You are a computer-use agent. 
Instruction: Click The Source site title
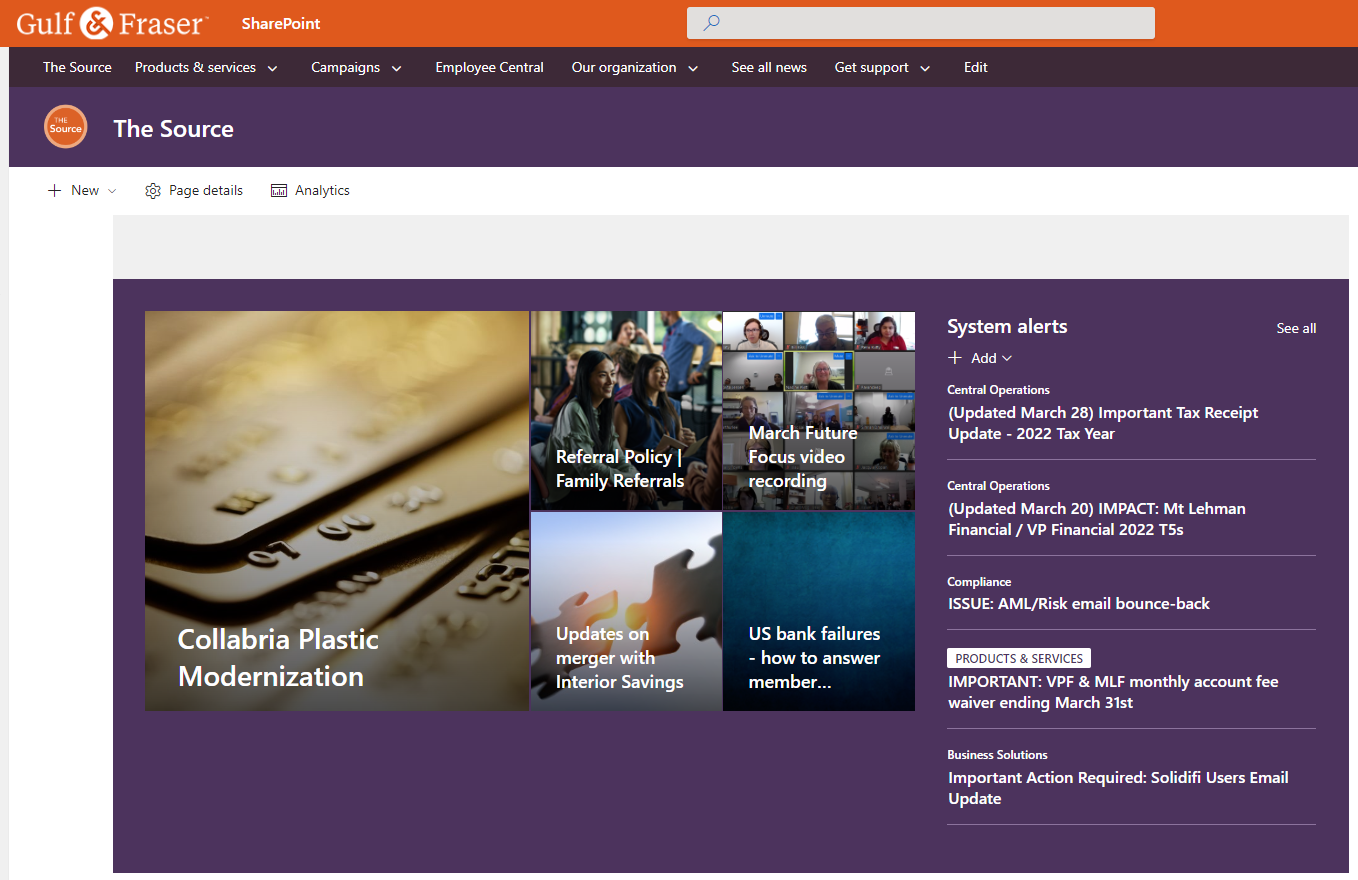(173, 128)
